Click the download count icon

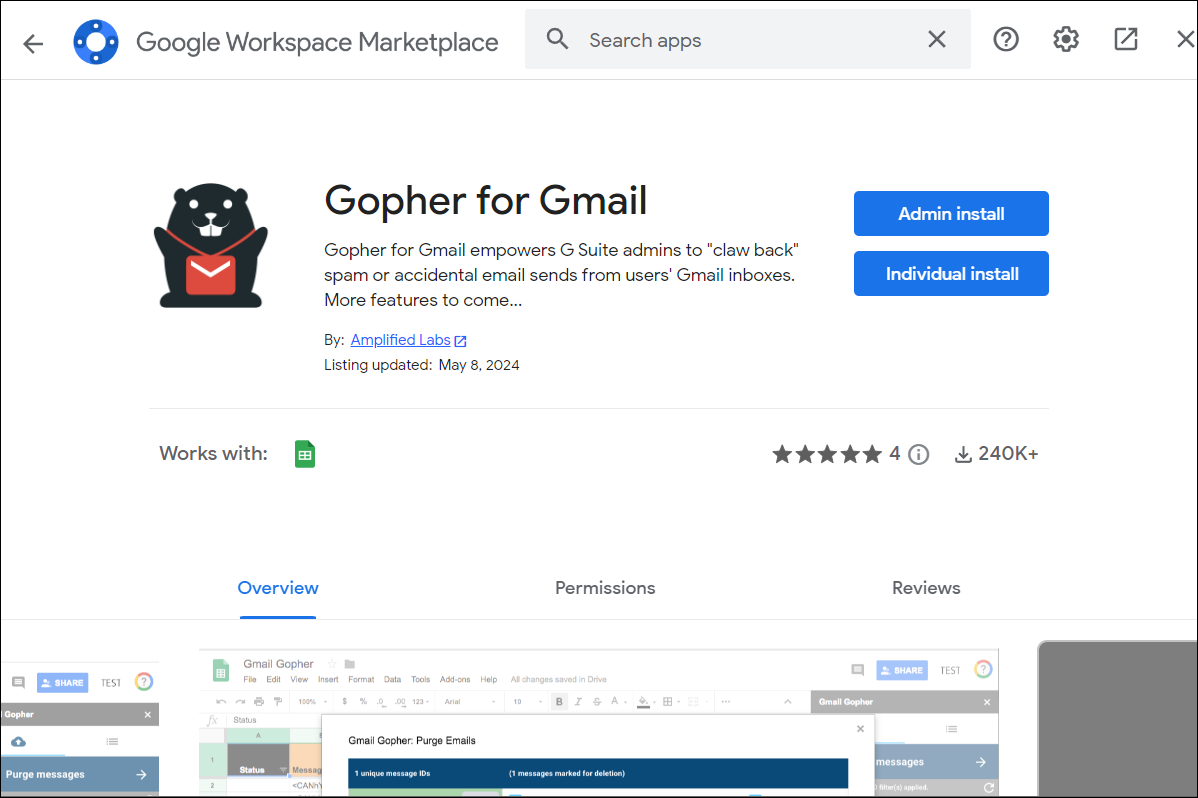963,455
